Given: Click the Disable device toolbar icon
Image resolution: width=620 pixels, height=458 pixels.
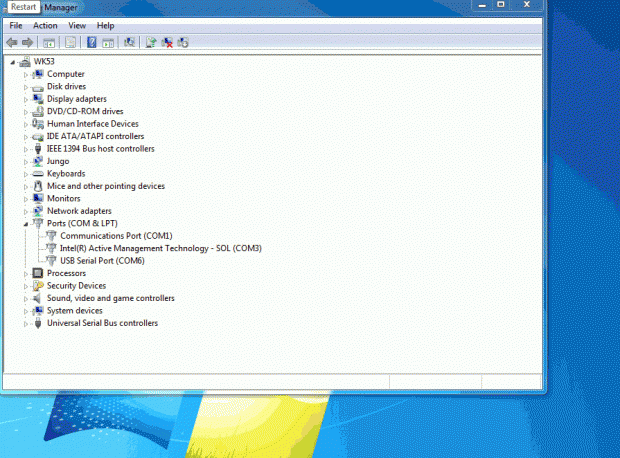Looking at the screenshot, I should (183, 42).
